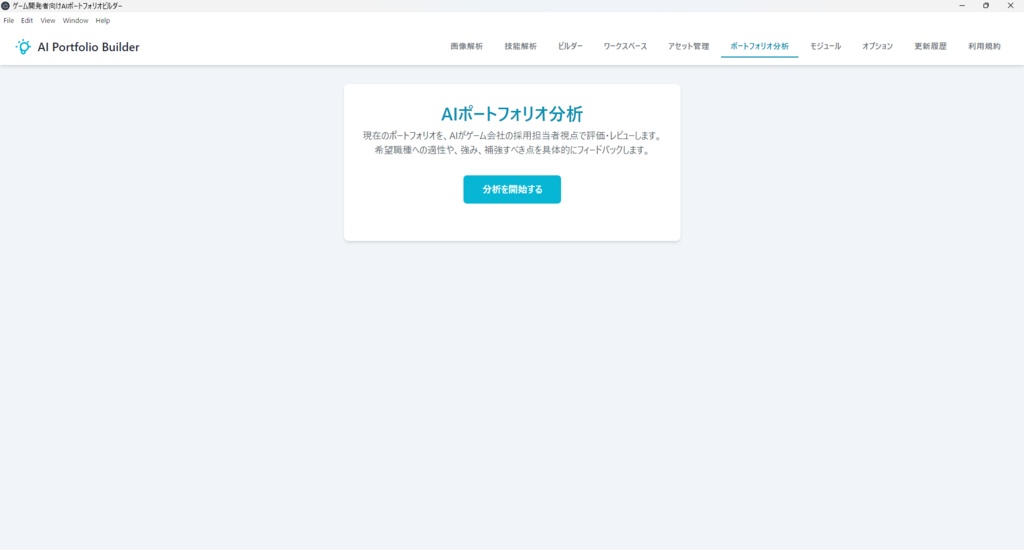The height and width of the screenshot is (550, 1024).
Task: Click the AIポートフォリオ分析 heading
Action: click(x=512, y=114)
